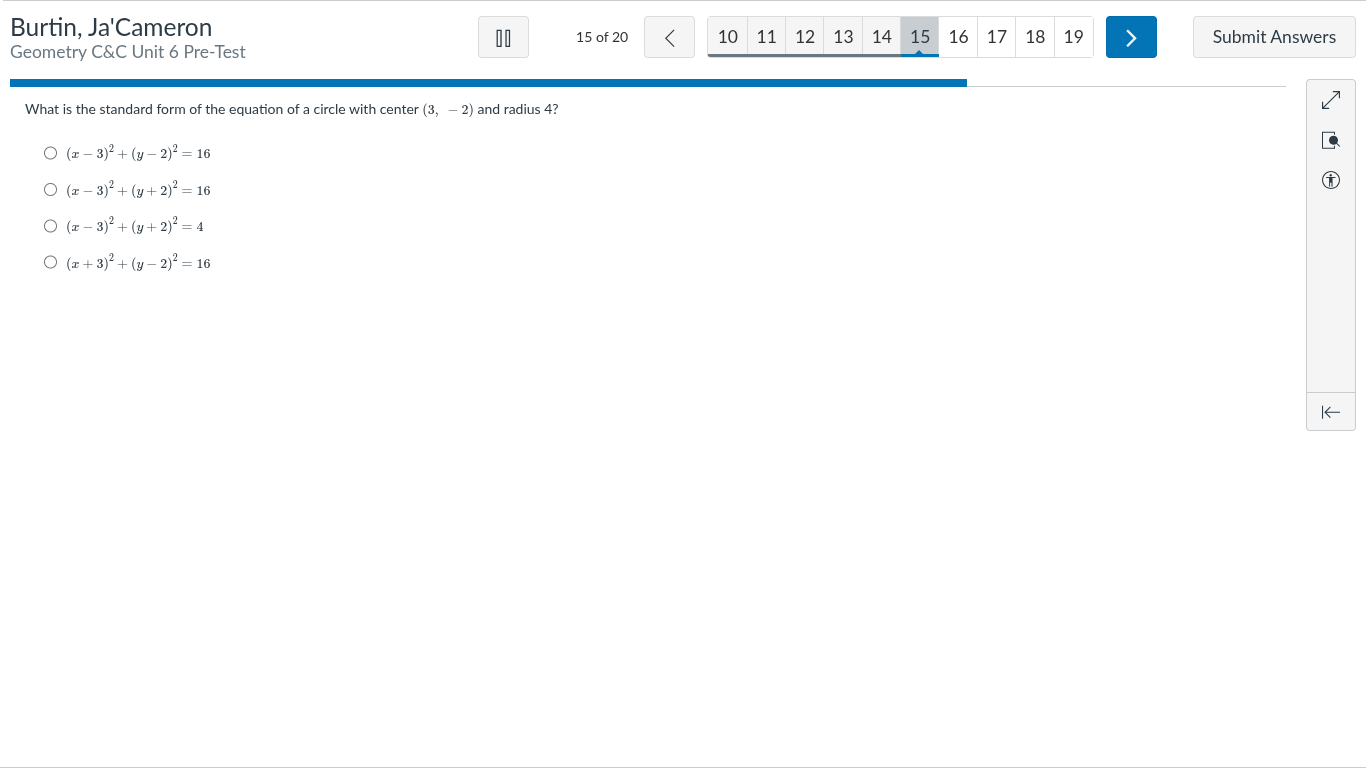Choose answer (x−3)²+(y+2)²=16
The image size is (1366, 768).
pyautogui.click(x=51, y=190)
